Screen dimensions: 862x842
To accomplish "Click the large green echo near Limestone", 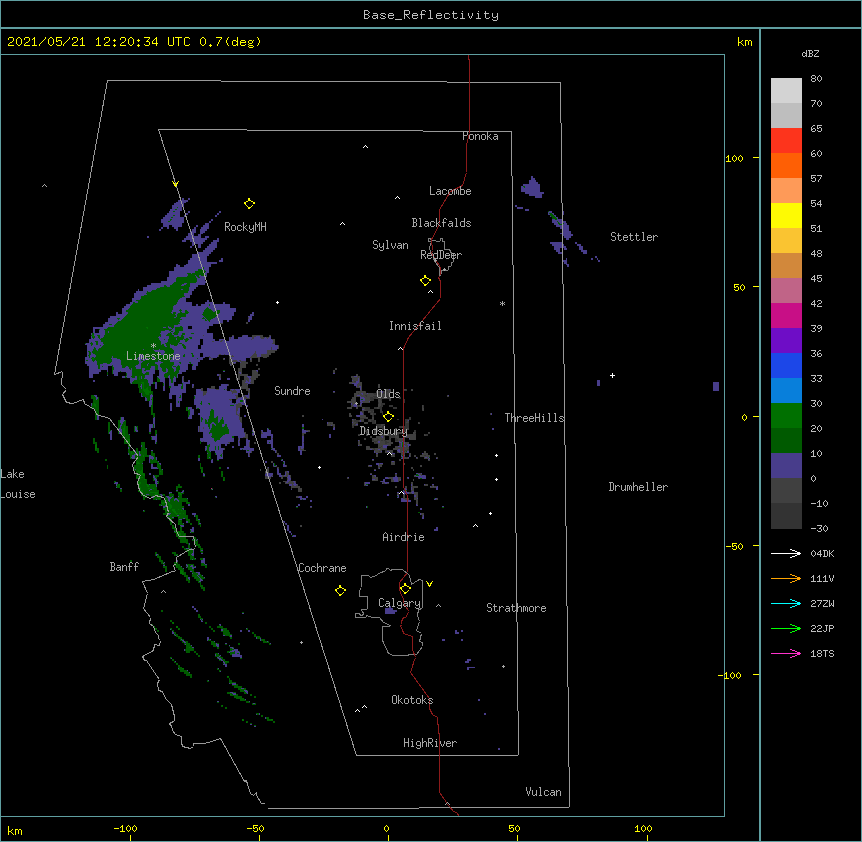I will [146, 324].
